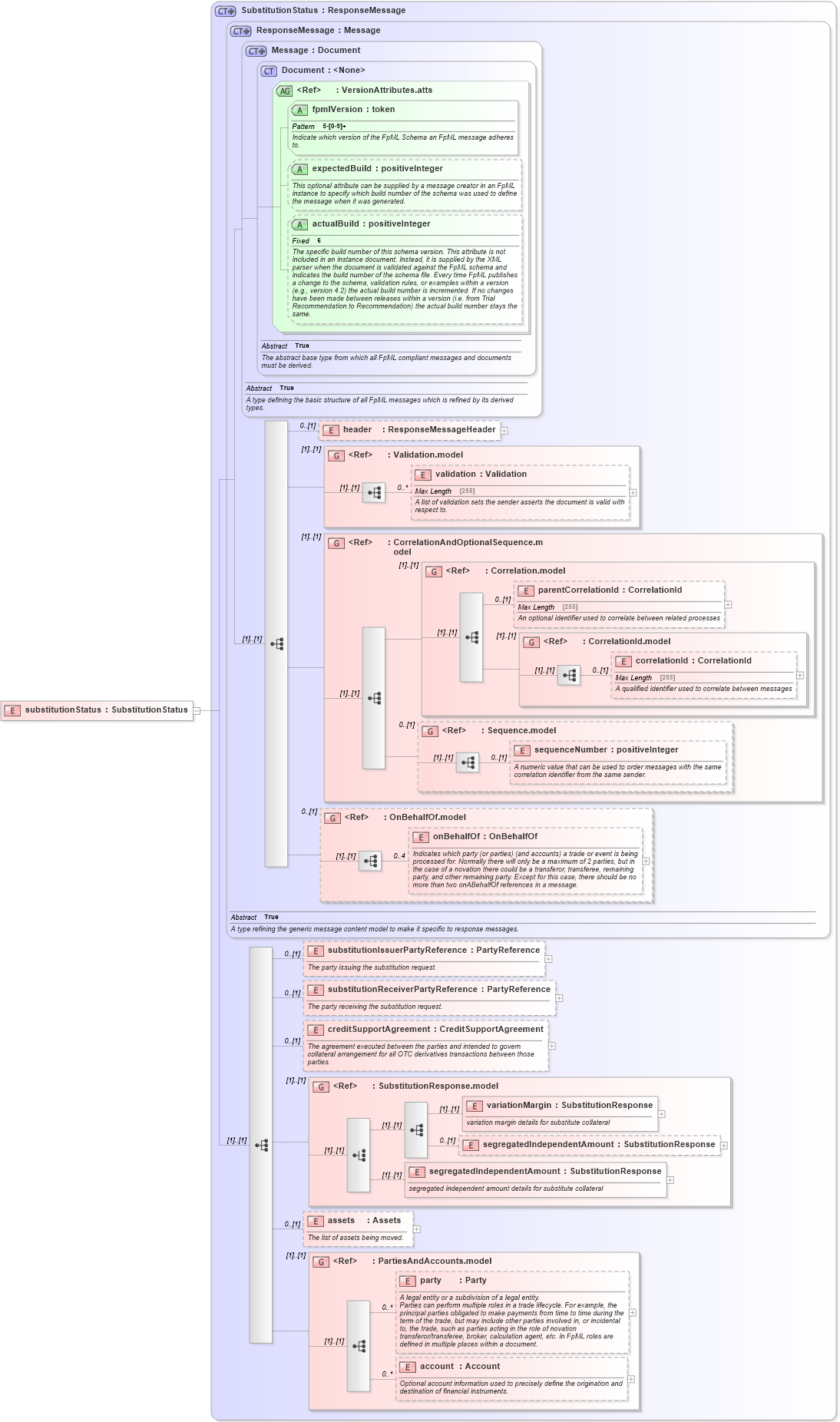The width and height of the screenshot is (840, 1422).
Task: Click the E icon of account element
Action: click(x=407, y=1367)
